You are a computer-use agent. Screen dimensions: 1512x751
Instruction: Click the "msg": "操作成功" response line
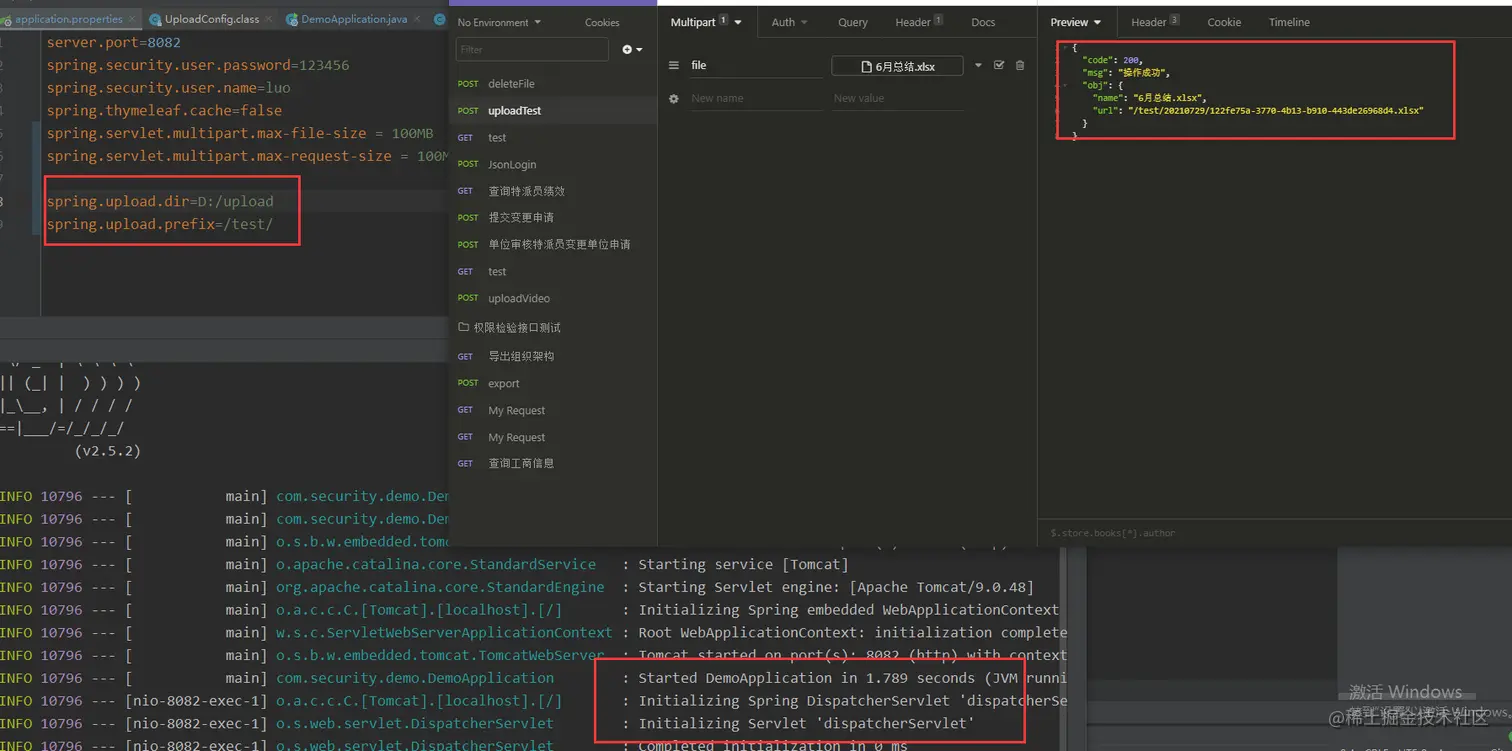click(1125, 73)
